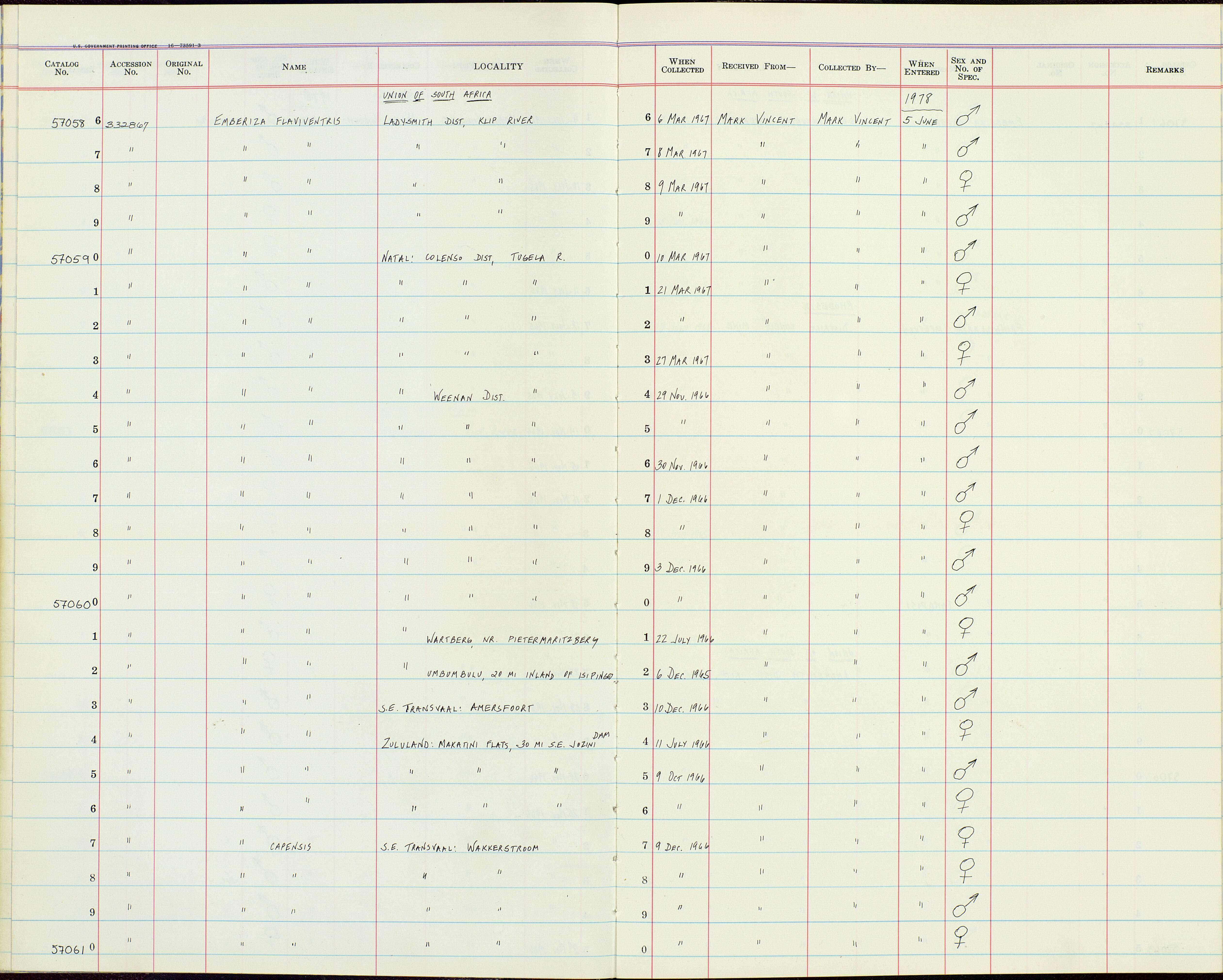Click the female symbol in the 9 Mar 1967 row

coord(965,182)
